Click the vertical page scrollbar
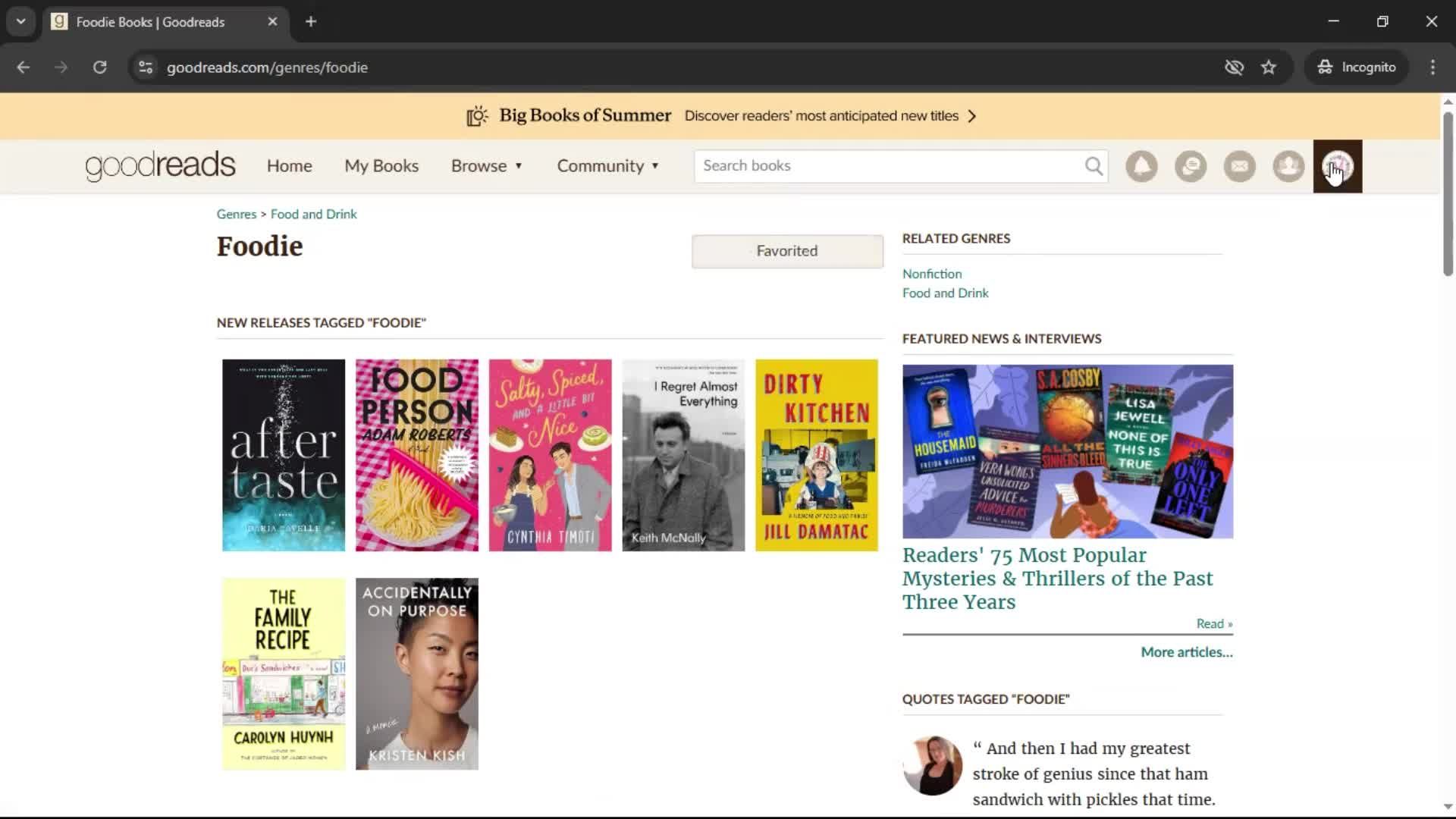 tap(1448, 193)
